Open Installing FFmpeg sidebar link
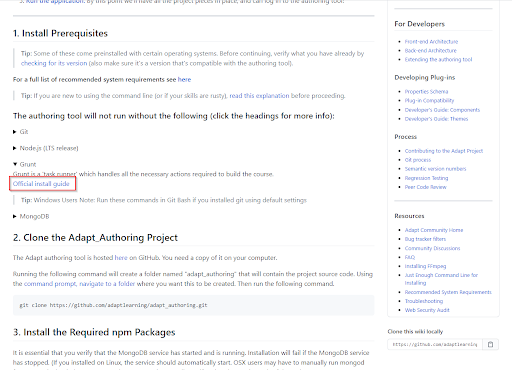Viewport: 512px width, 370px height. coord(425,266)
